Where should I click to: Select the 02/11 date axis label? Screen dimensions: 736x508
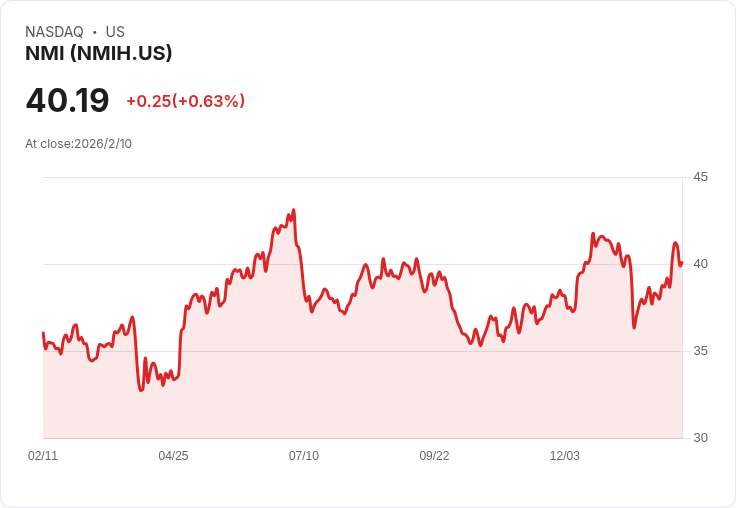(43, 455)
